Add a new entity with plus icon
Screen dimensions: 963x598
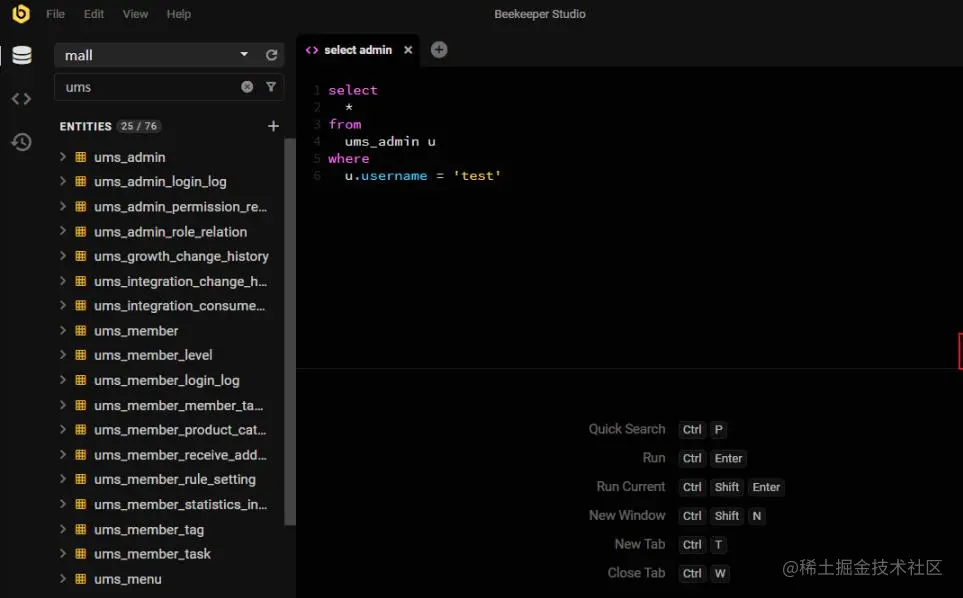click(x=273, y=126)
